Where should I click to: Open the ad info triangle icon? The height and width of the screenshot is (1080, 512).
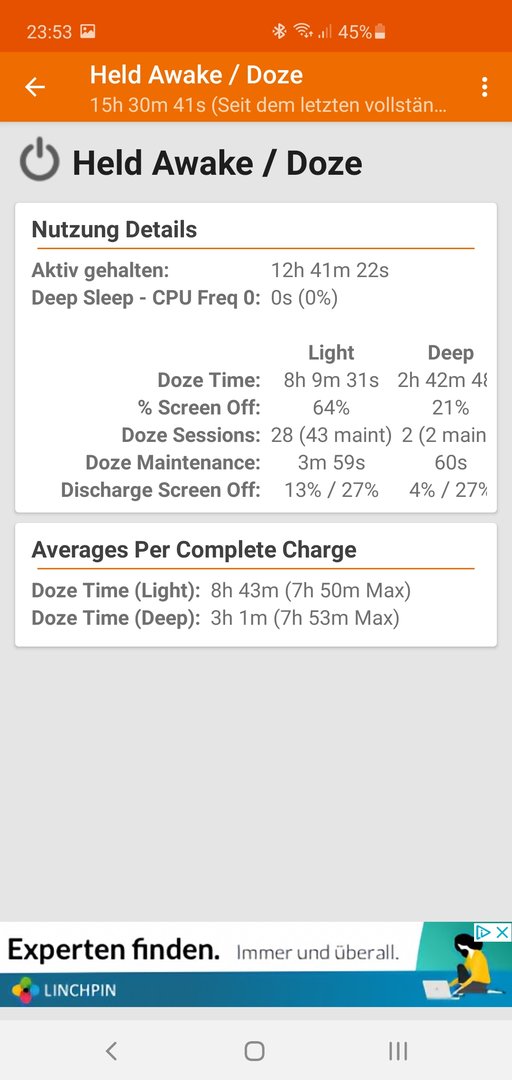(x=485, y=932)
